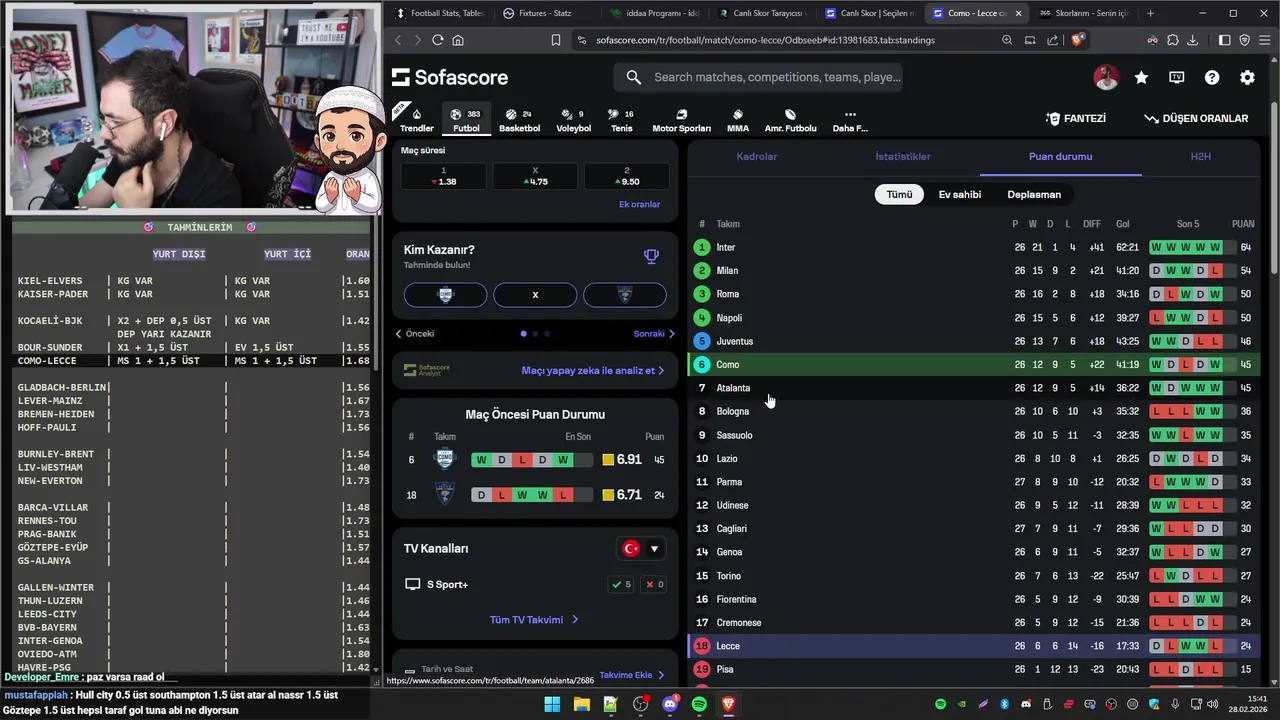Open the Brave Shields lion icon

click(x=1077, y=40)
